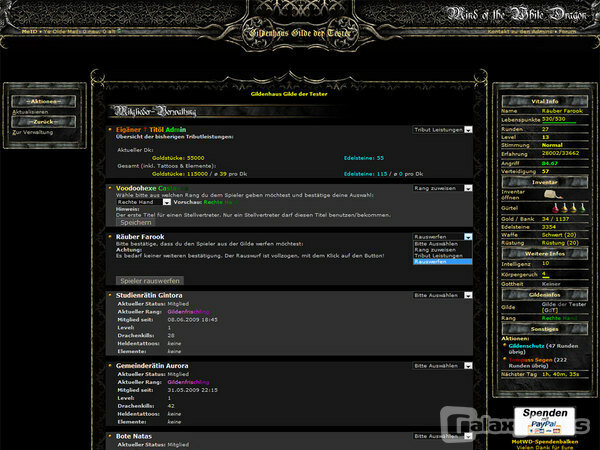Use the yellow potion beside the green potion

[x=574, y=208]
